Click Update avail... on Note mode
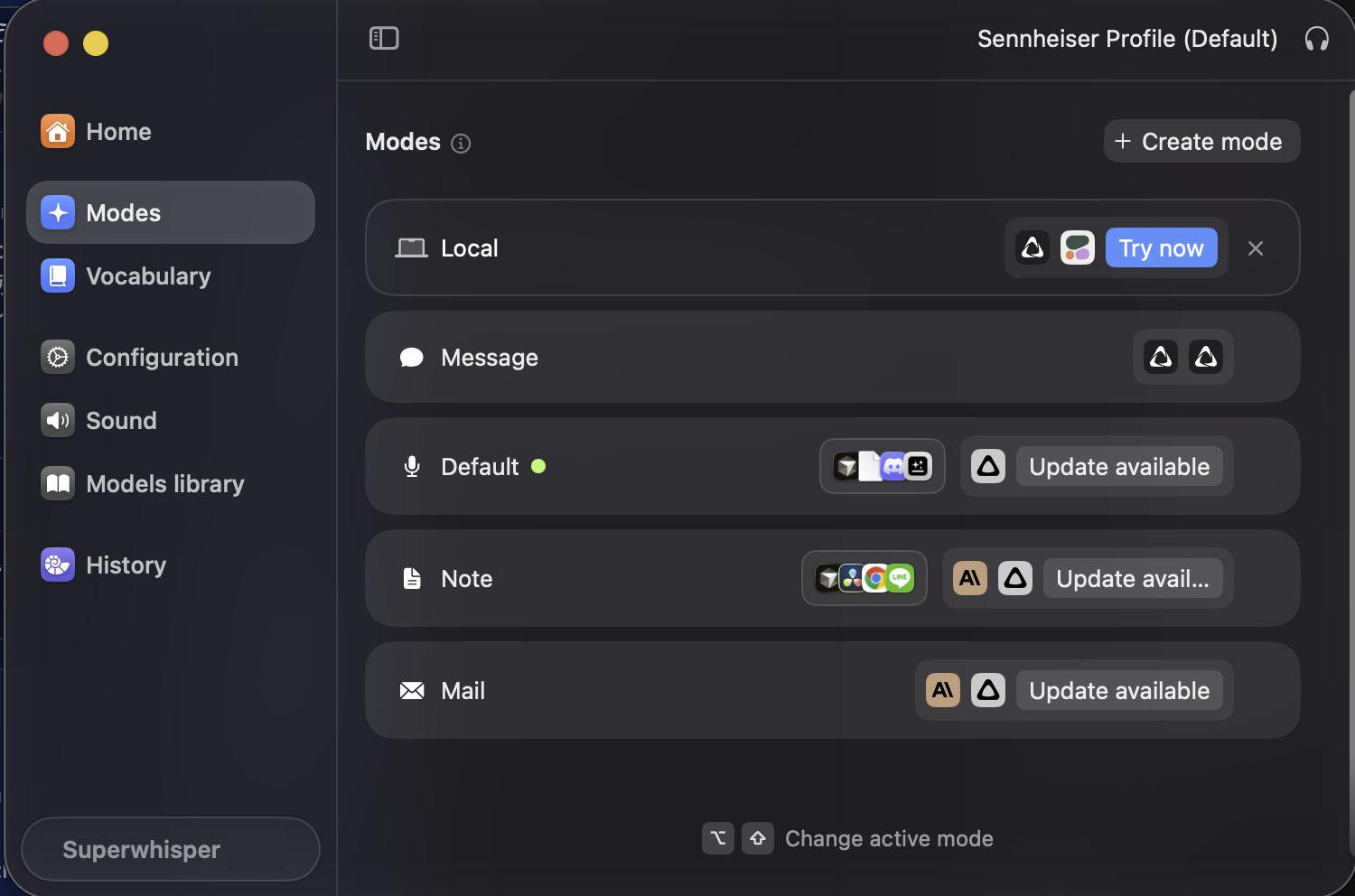This screenshot has height=896, width=1355. pyautogui.click(x=1133, y=578)
